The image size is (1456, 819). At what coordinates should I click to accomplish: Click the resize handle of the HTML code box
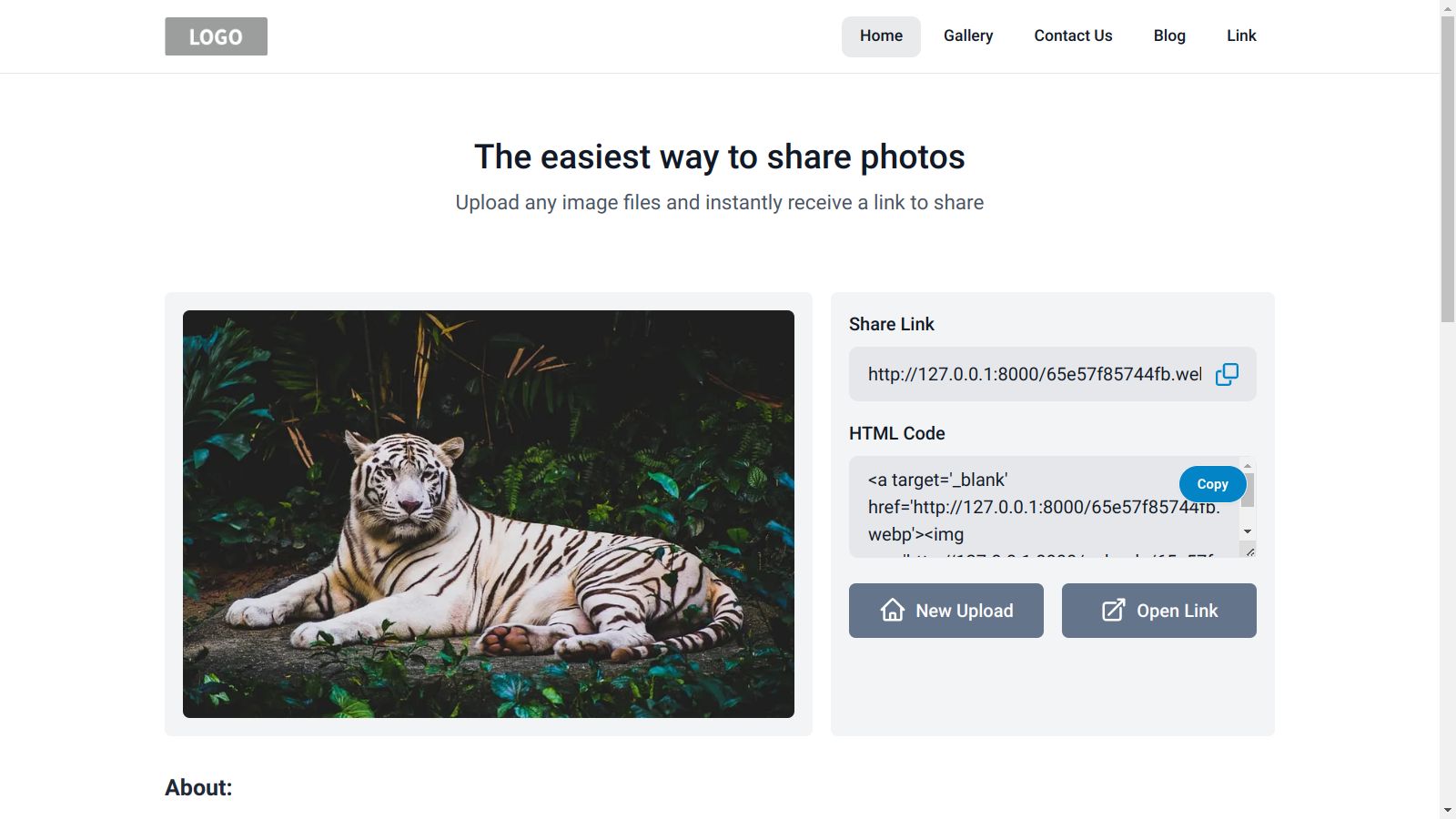point(1249,551)
